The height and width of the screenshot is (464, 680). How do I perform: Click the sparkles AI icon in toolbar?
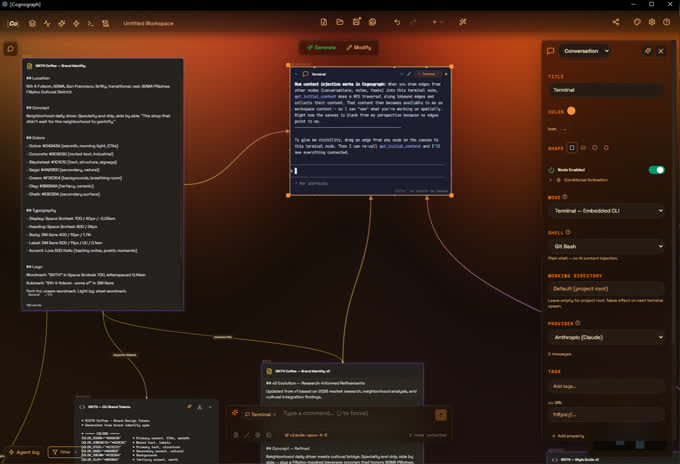click(x=62, y=23)
